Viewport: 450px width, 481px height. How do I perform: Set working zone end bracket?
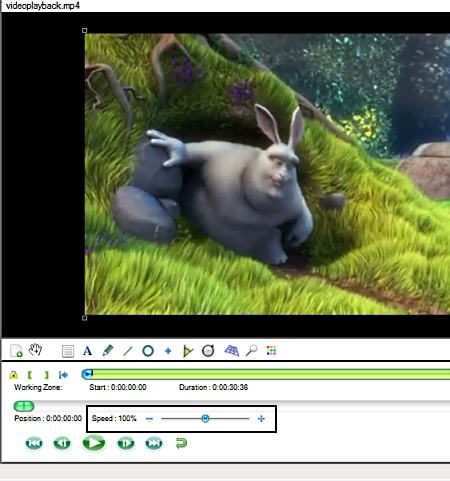(x=46, y=375)
